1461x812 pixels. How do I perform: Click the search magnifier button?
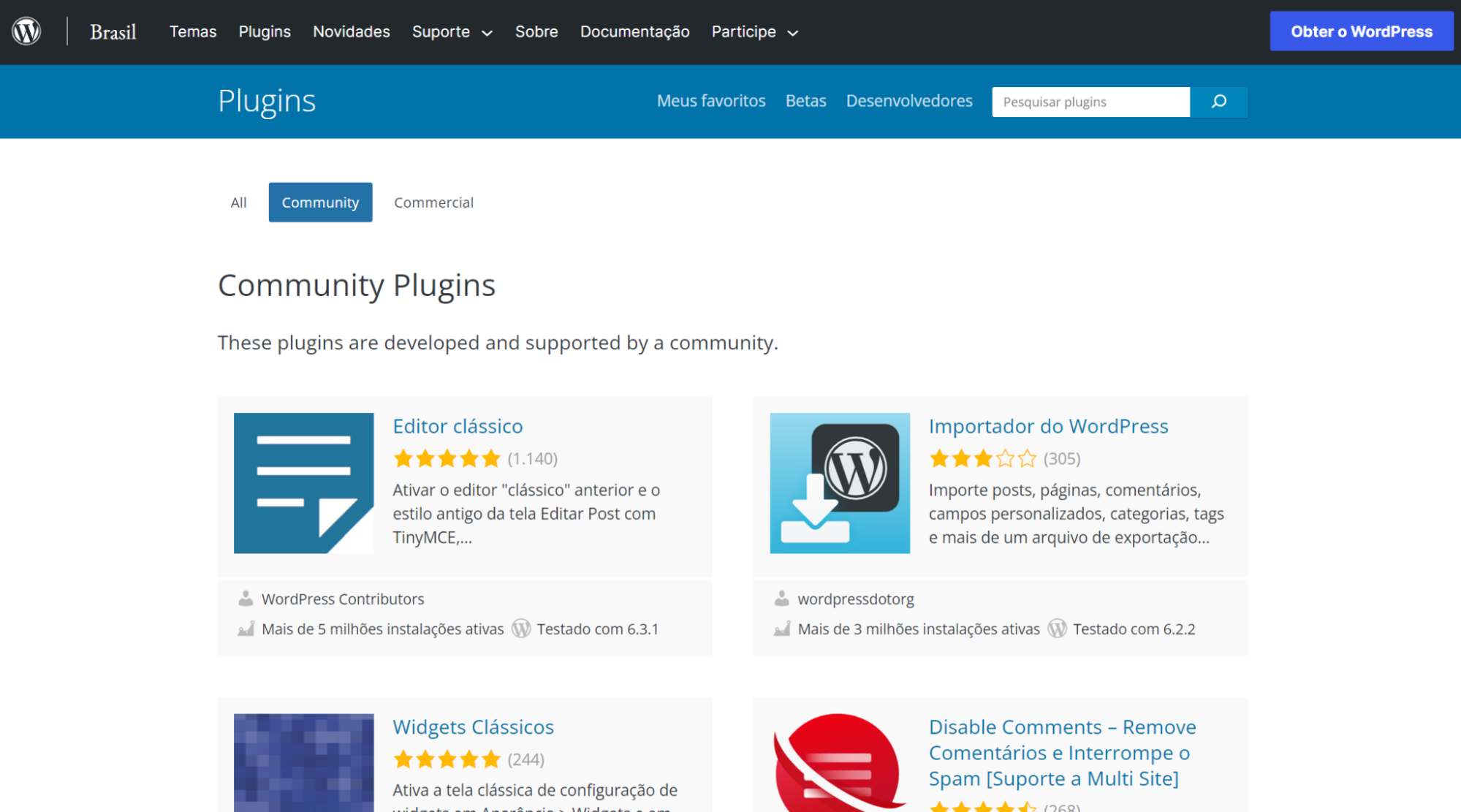pyautogui.click(x=1218, y=102)
